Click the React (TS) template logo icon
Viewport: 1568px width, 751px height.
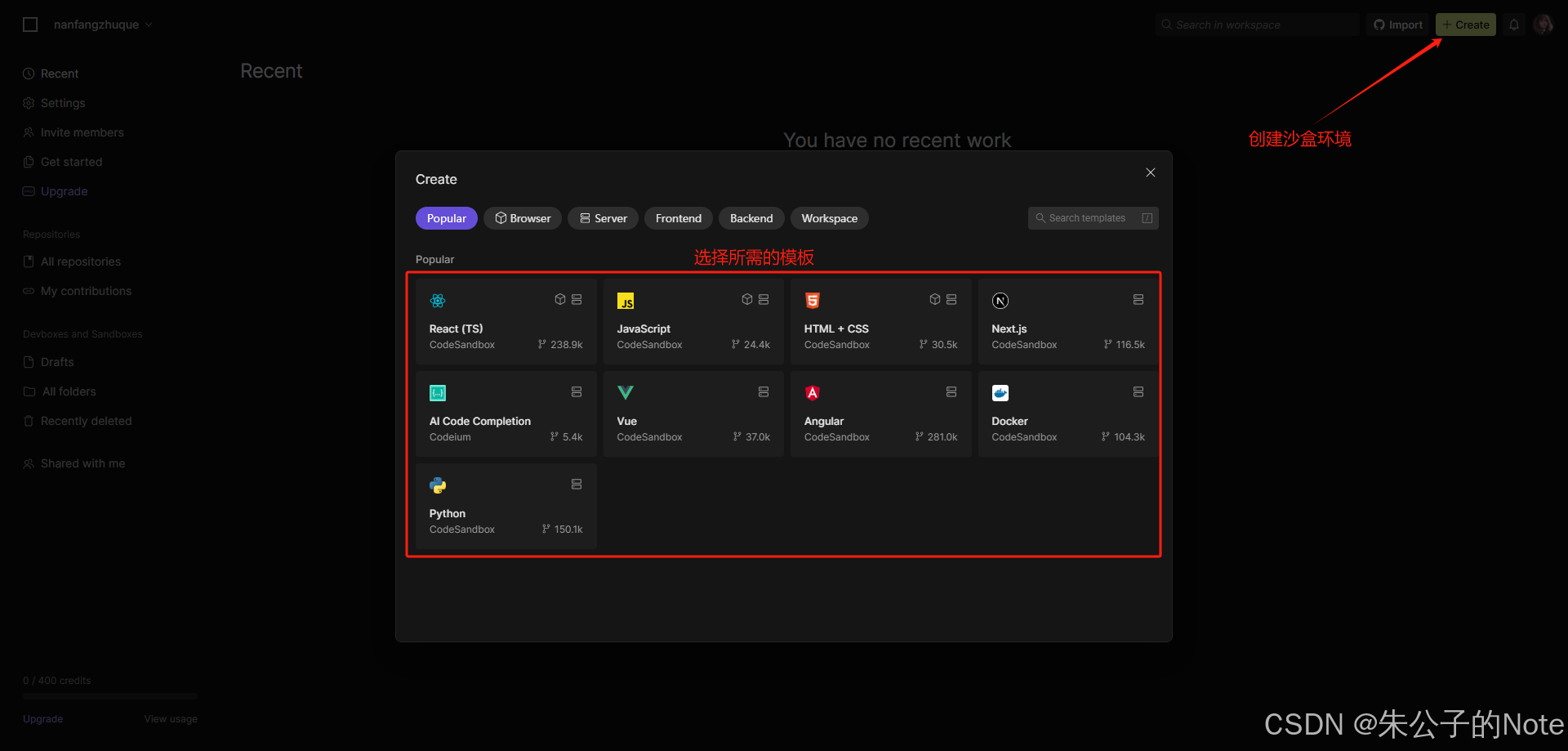click(438, 301)
